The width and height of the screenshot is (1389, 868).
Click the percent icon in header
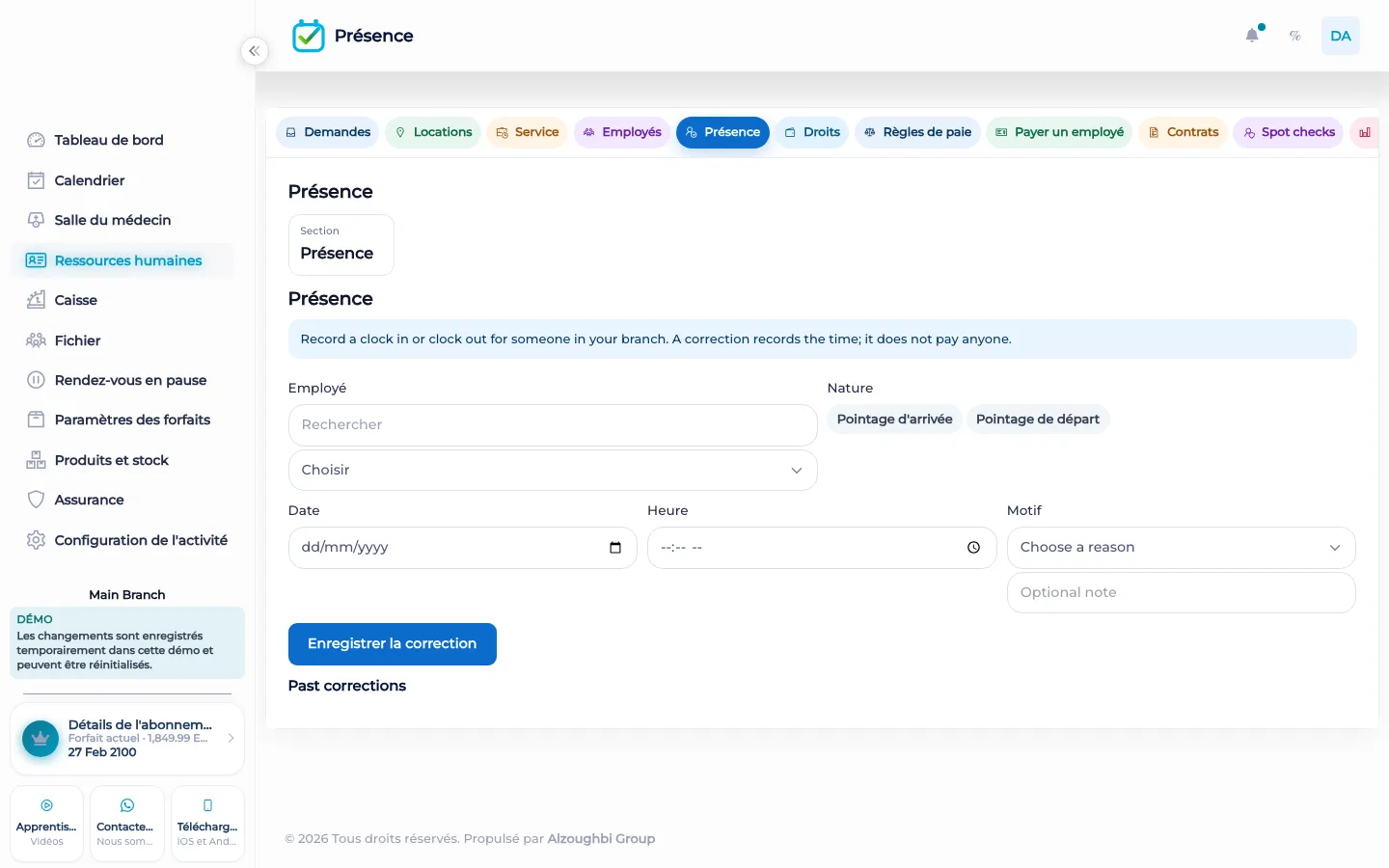click(1295, 36)
